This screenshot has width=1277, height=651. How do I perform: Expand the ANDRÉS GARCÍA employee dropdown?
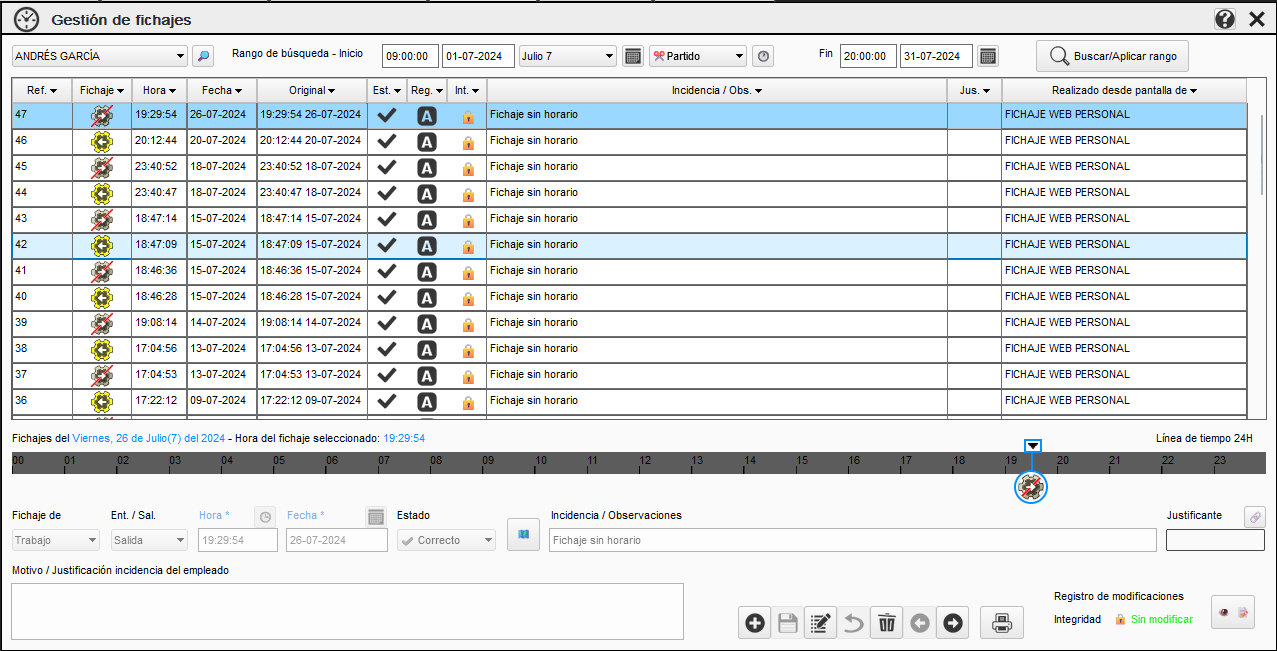tap(180, 57)
